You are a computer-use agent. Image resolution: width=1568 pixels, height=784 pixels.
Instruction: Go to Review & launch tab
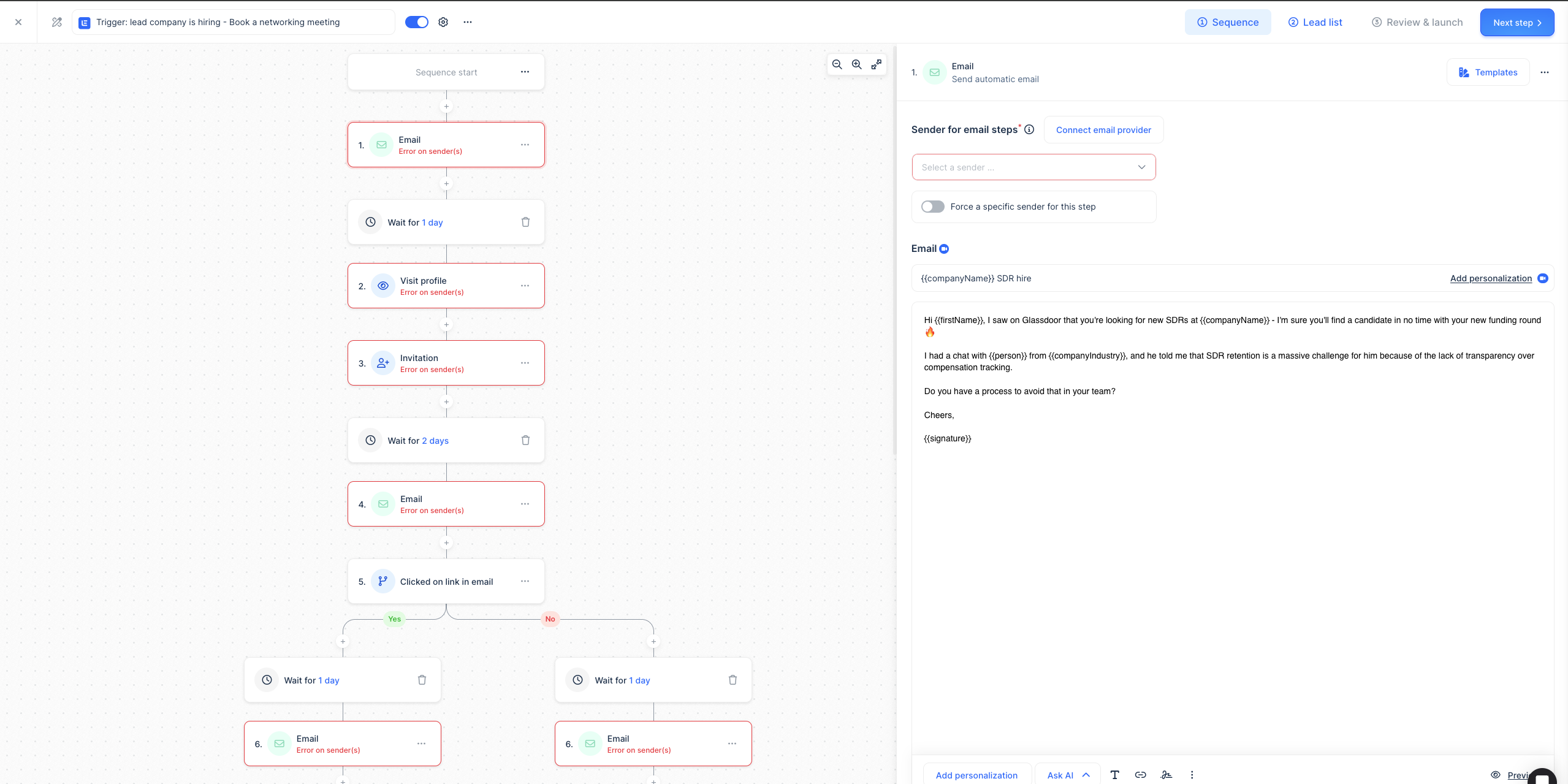pyautogui.click(x=1417, y=22)
